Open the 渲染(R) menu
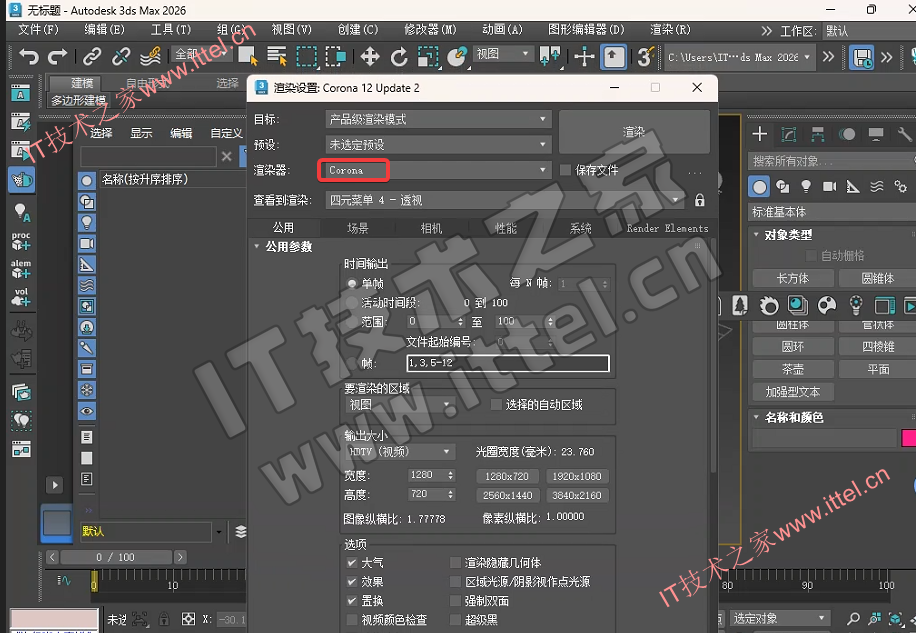 670,30
